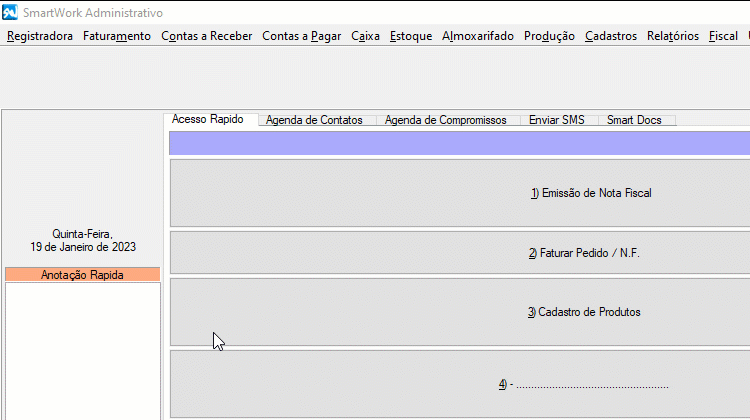750x420 pixels.
Task: Open the Estoque menu
Action: (411, 36)
